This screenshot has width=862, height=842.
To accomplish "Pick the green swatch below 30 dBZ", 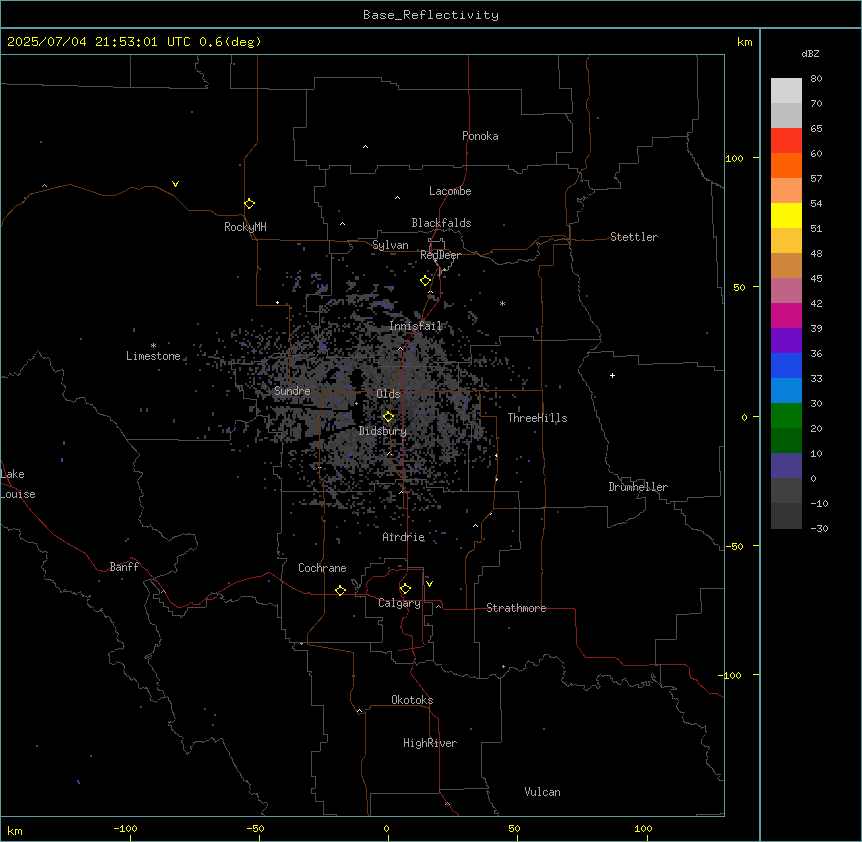I will point(786,416).
